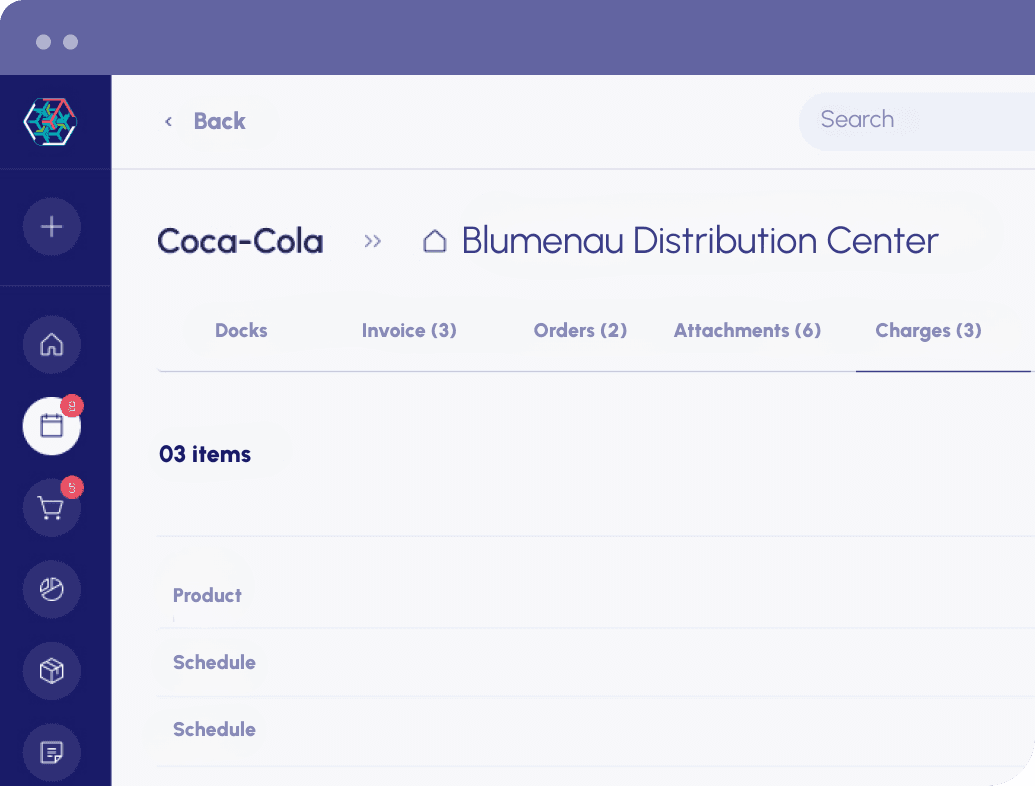Switch to the Invoice (3) tab
Screen dimensions: 1035x786
coord(409,331)
